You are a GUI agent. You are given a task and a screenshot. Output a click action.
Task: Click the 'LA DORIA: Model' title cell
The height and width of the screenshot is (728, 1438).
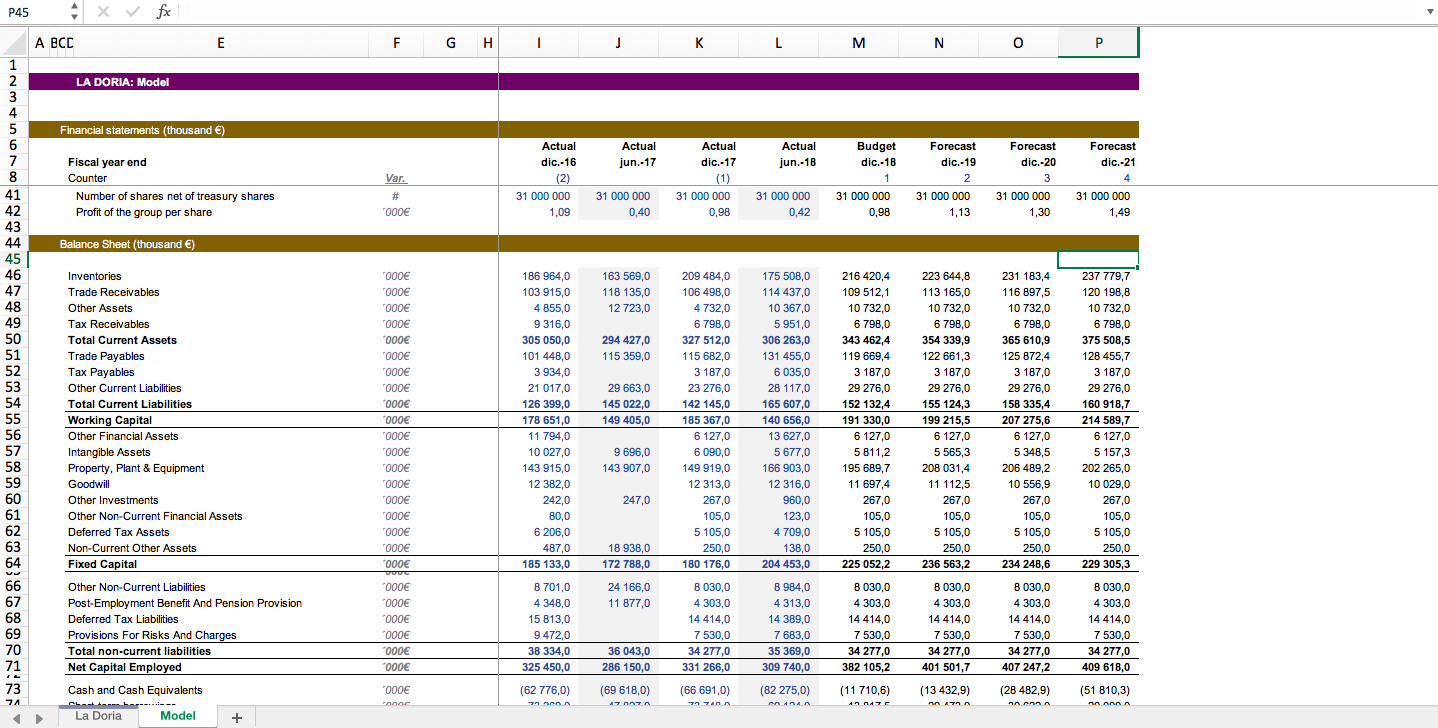[122, 82]
